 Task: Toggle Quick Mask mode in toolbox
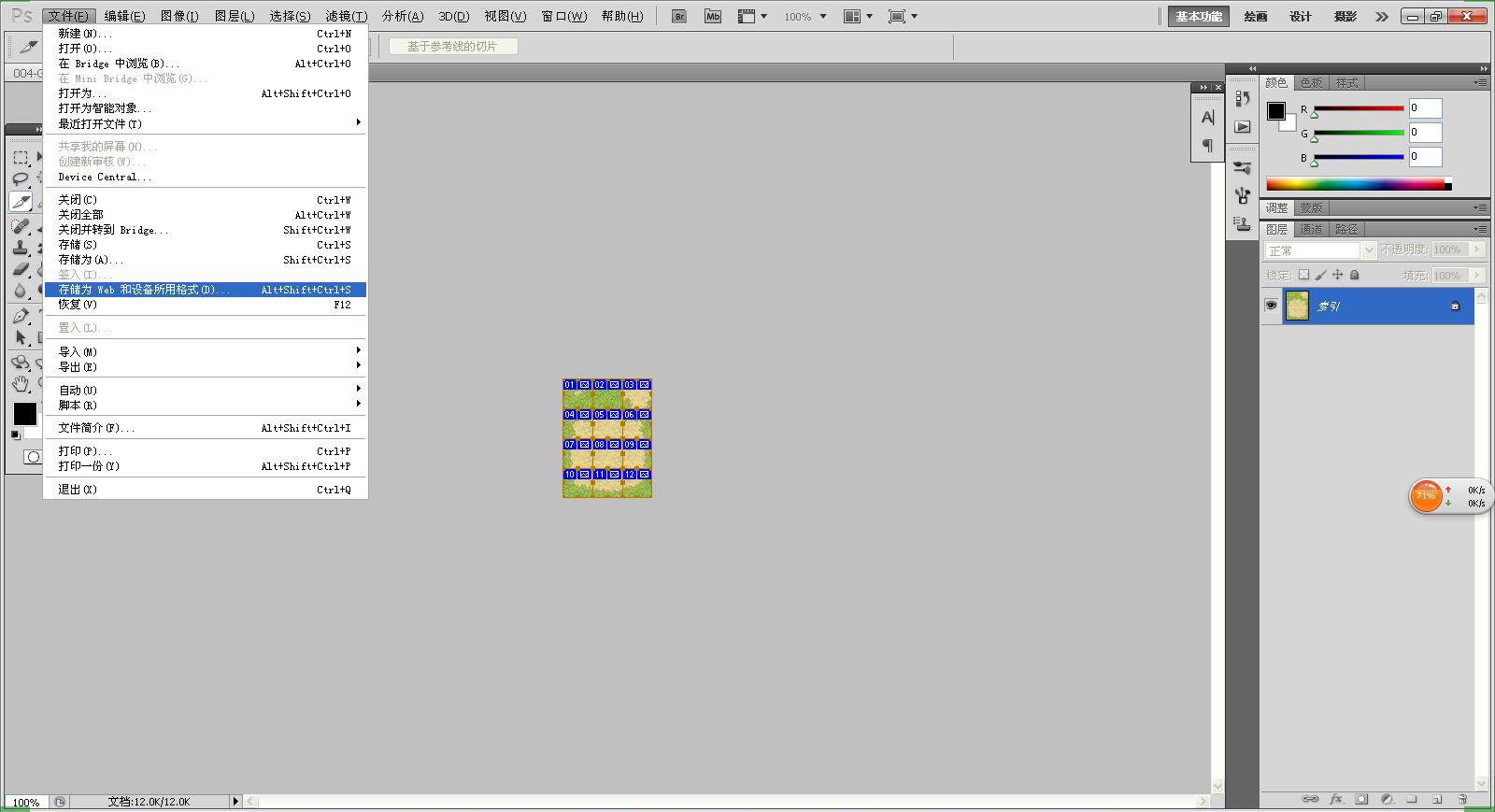click(33, 457)
